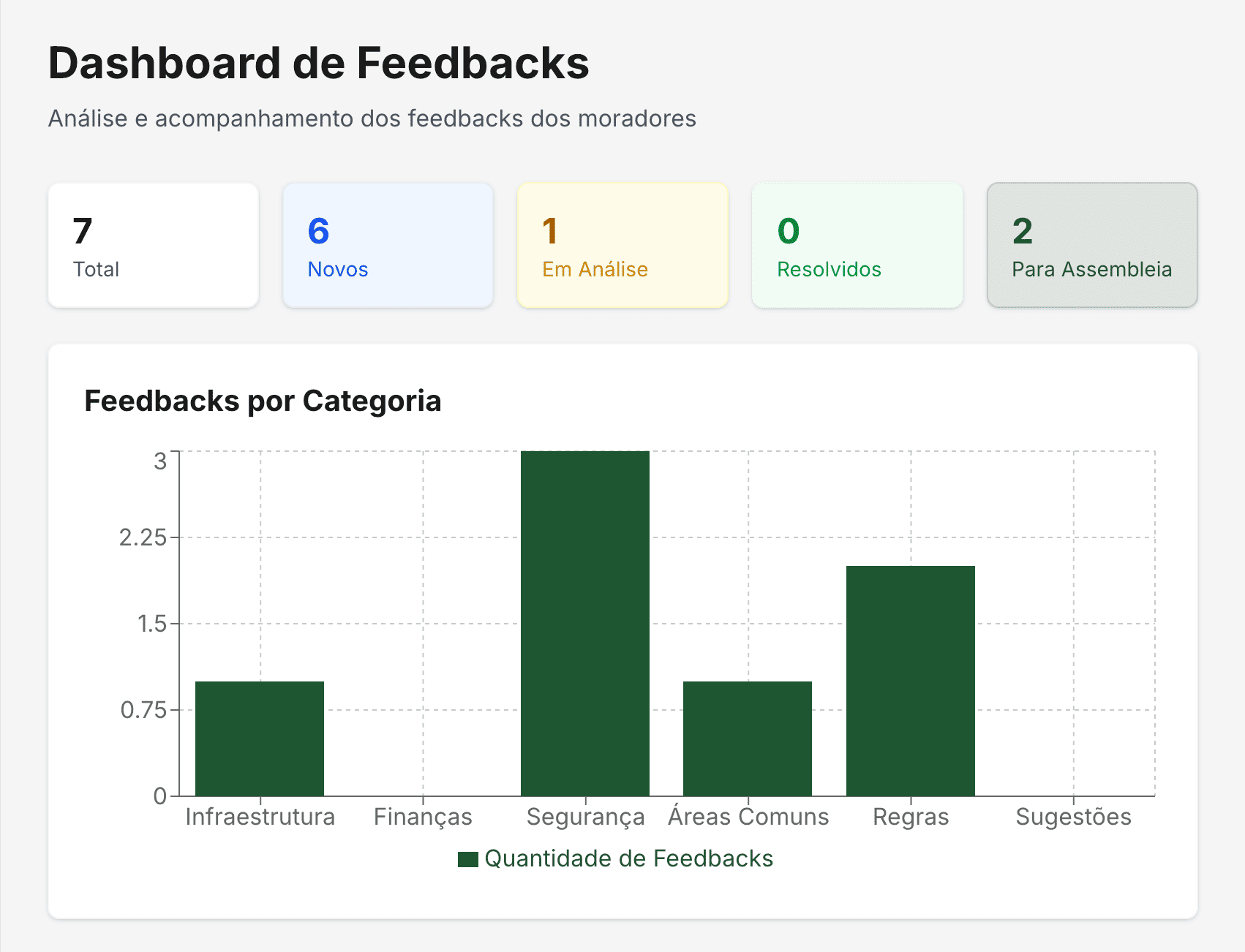Open the Feedbacks por Categoria chart header

click(263, 401)
